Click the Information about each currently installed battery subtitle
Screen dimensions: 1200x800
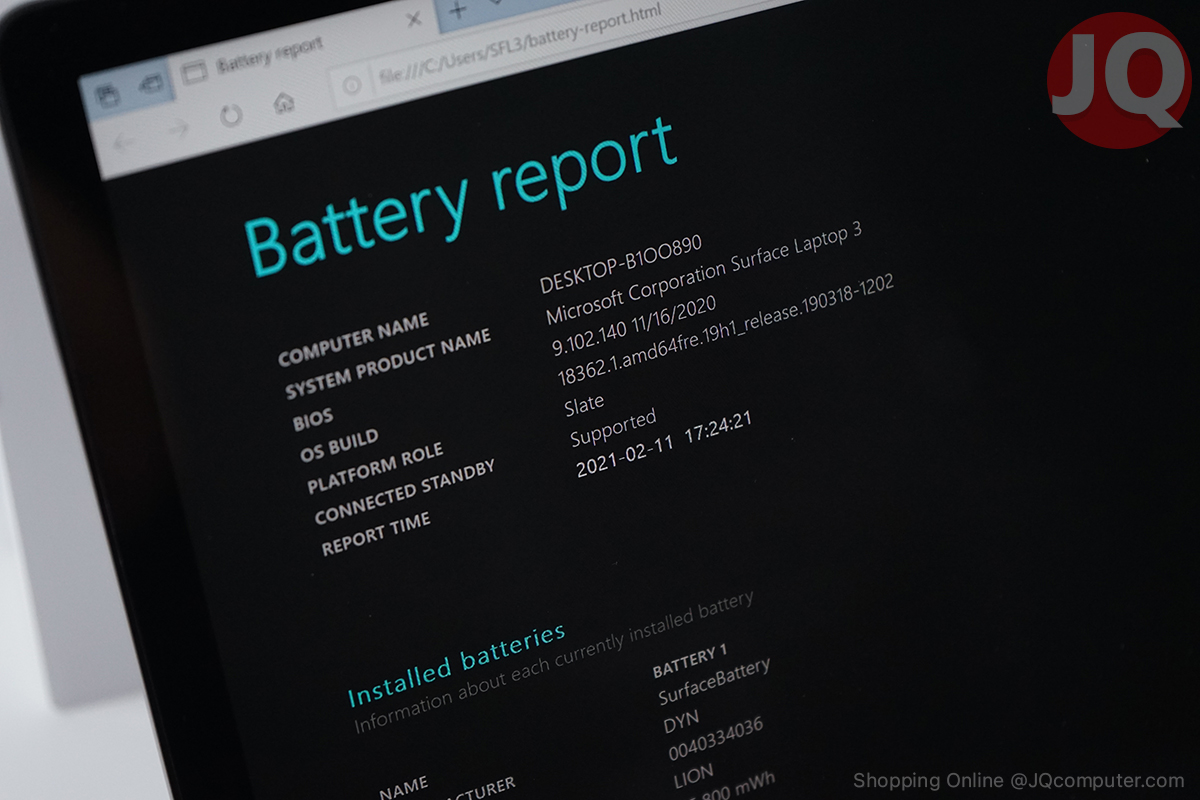click(554, 664)
